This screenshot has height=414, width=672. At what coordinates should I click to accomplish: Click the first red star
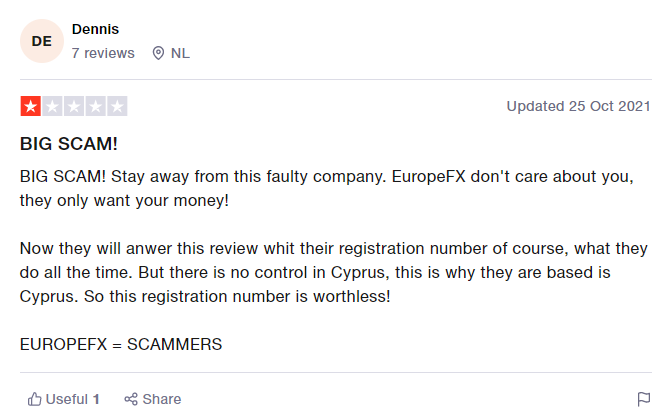tap(31, 106)
